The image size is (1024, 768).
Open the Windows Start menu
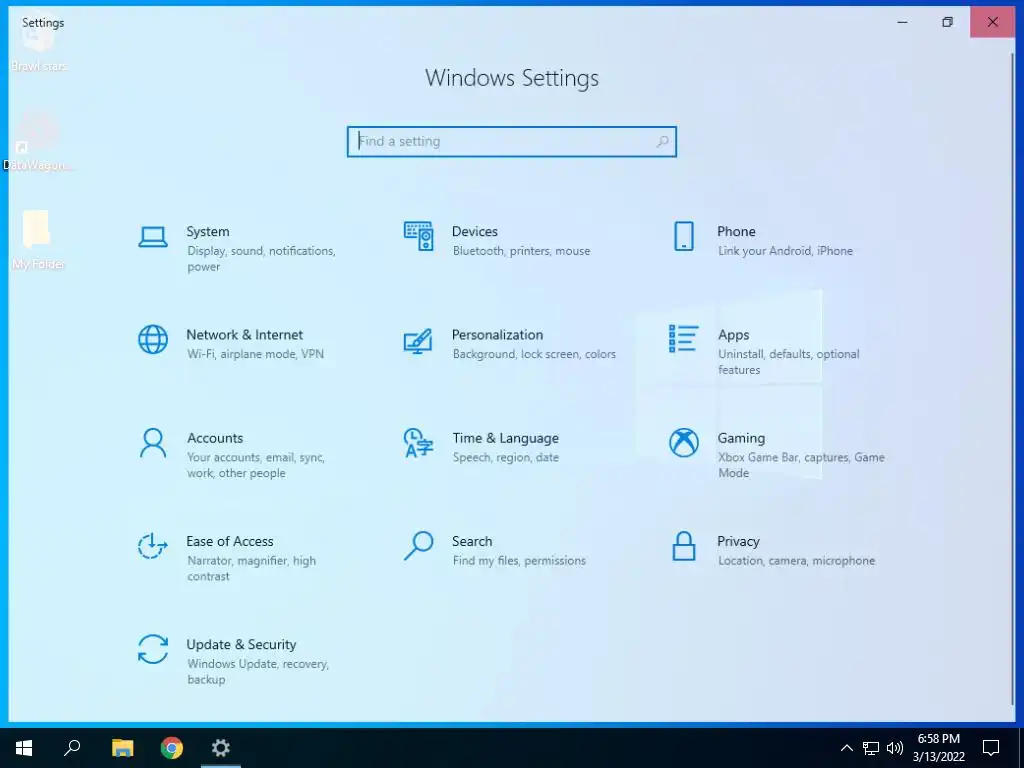[x=24, y=748]
